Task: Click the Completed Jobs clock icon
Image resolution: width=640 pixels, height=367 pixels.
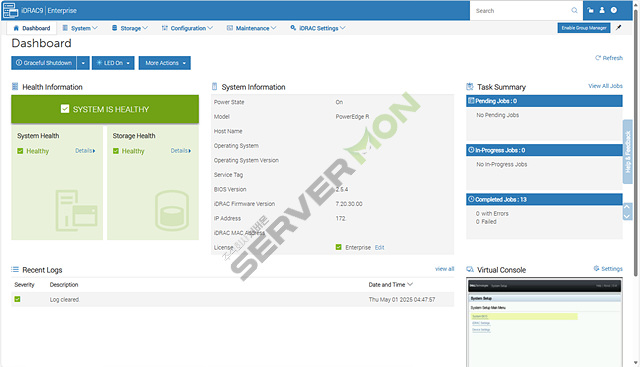Action: coord(471,199)
